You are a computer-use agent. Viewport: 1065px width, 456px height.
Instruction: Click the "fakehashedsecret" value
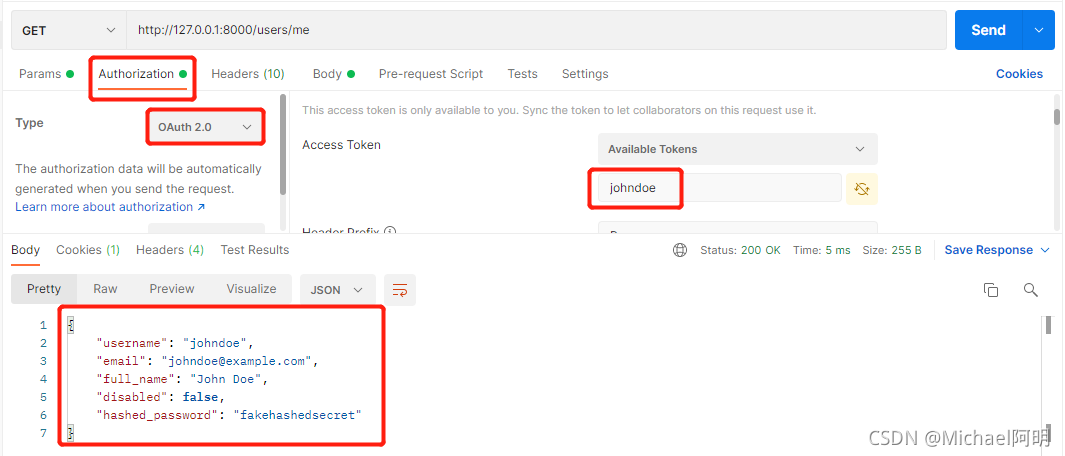click(x=297, y=415)
